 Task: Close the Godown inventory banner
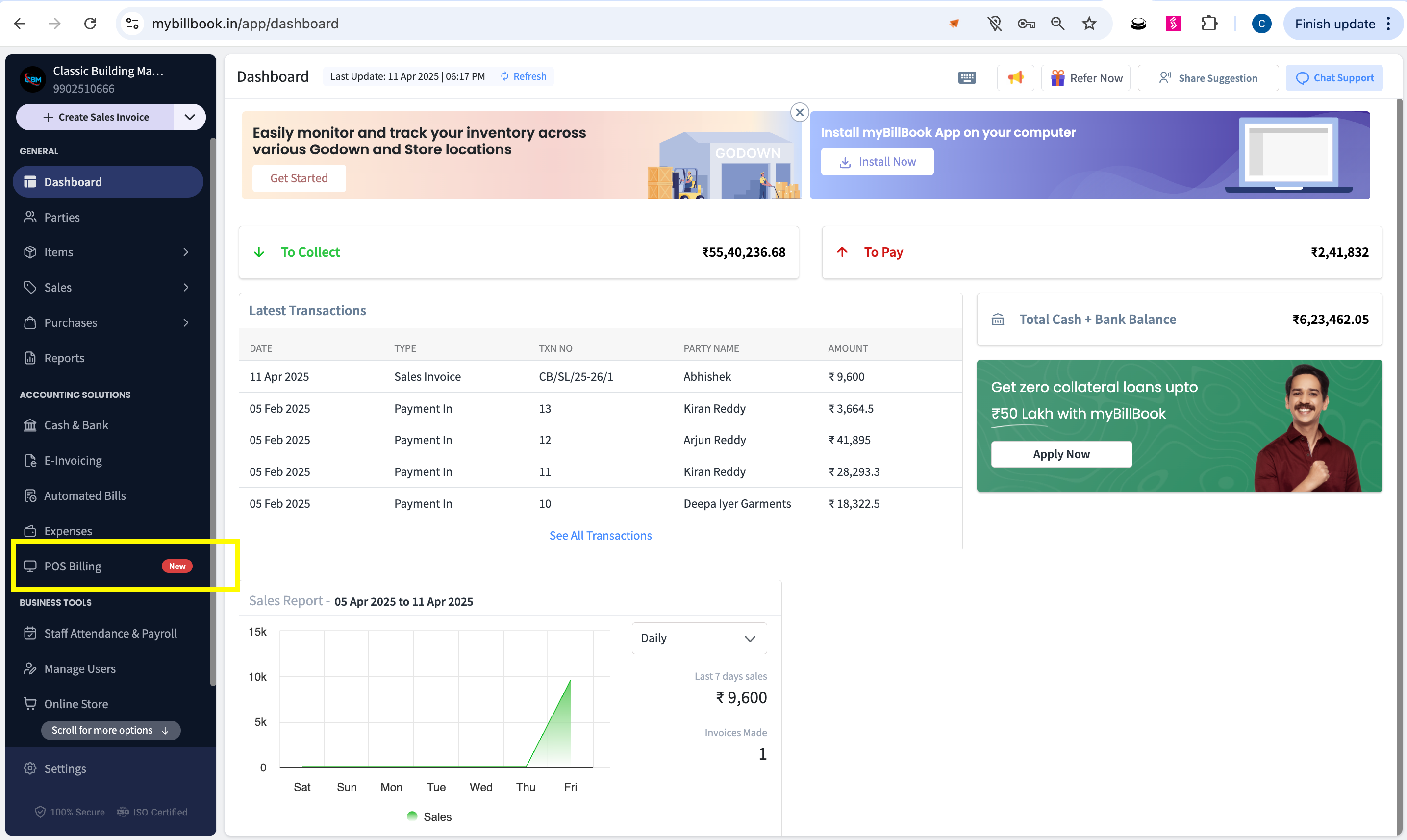[800, 112]
